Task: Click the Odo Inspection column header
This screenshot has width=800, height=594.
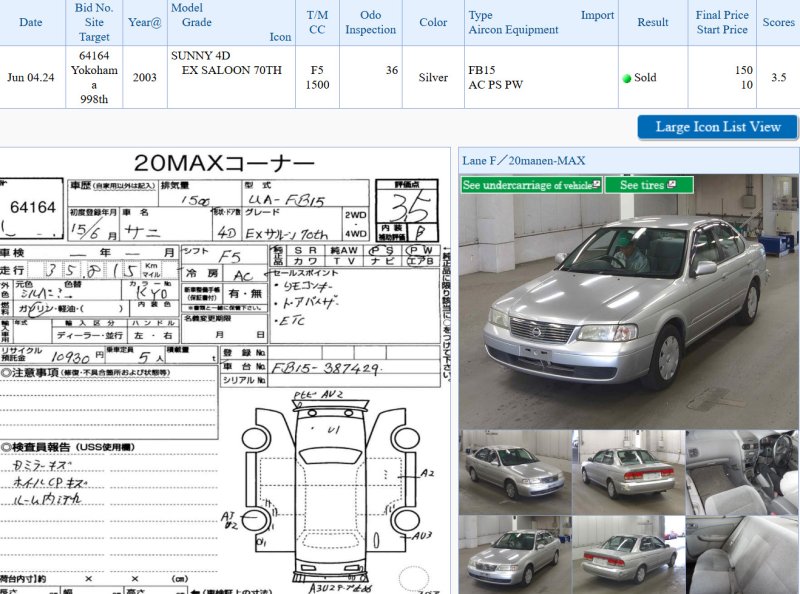Action: pos(370,22)
